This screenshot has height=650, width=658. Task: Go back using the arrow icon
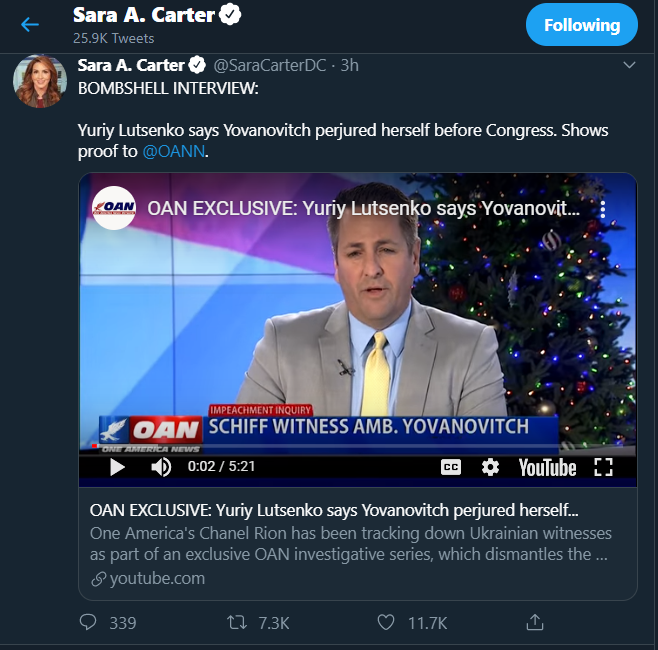tap(30, 25)
